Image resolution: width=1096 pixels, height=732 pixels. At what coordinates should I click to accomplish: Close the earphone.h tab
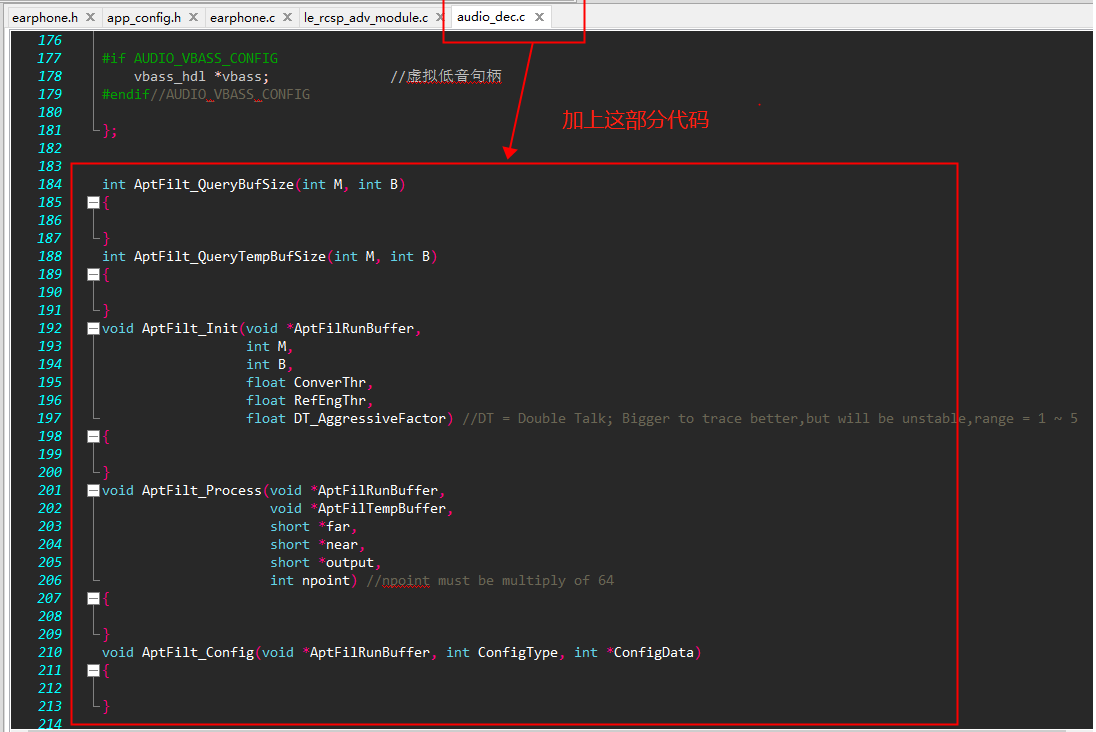(90, 17)
